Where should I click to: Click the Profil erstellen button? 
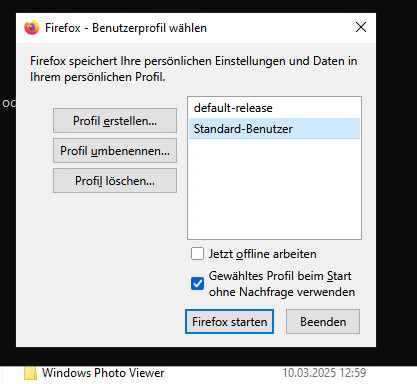coord(115,120)
